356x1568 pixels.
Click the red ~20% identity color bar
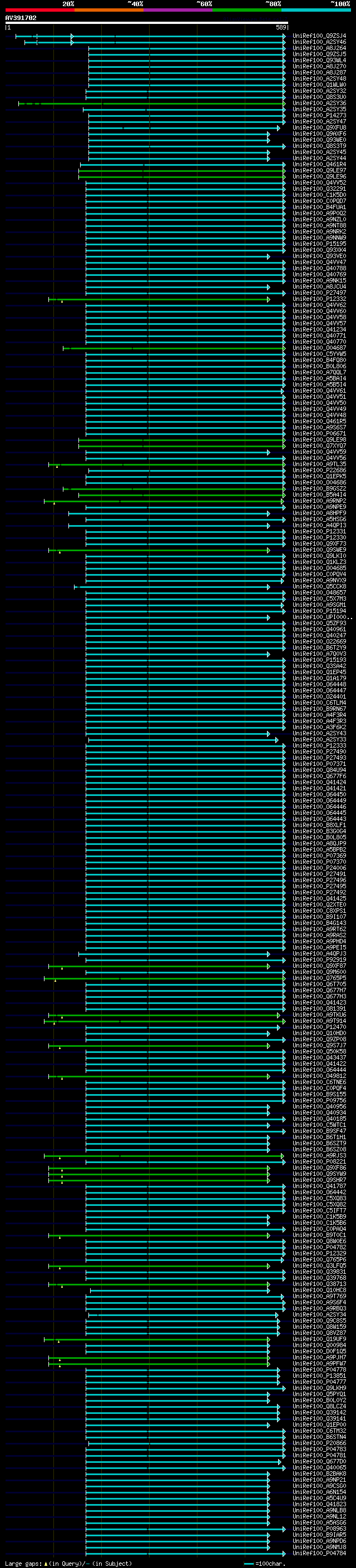coord(39,11)
